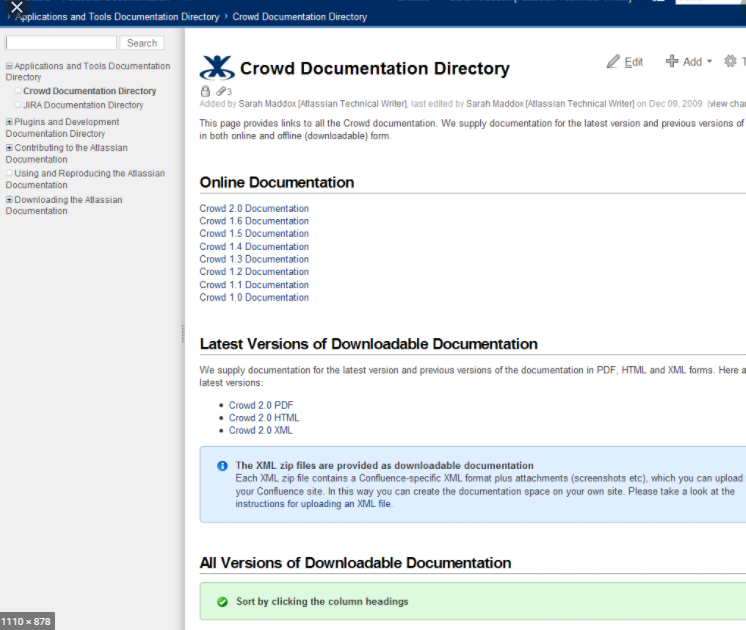Viewport: 746px width, 630px height.
Task: Open Crowd 1.4 Documentation link
Action: (x=254, y=246)
